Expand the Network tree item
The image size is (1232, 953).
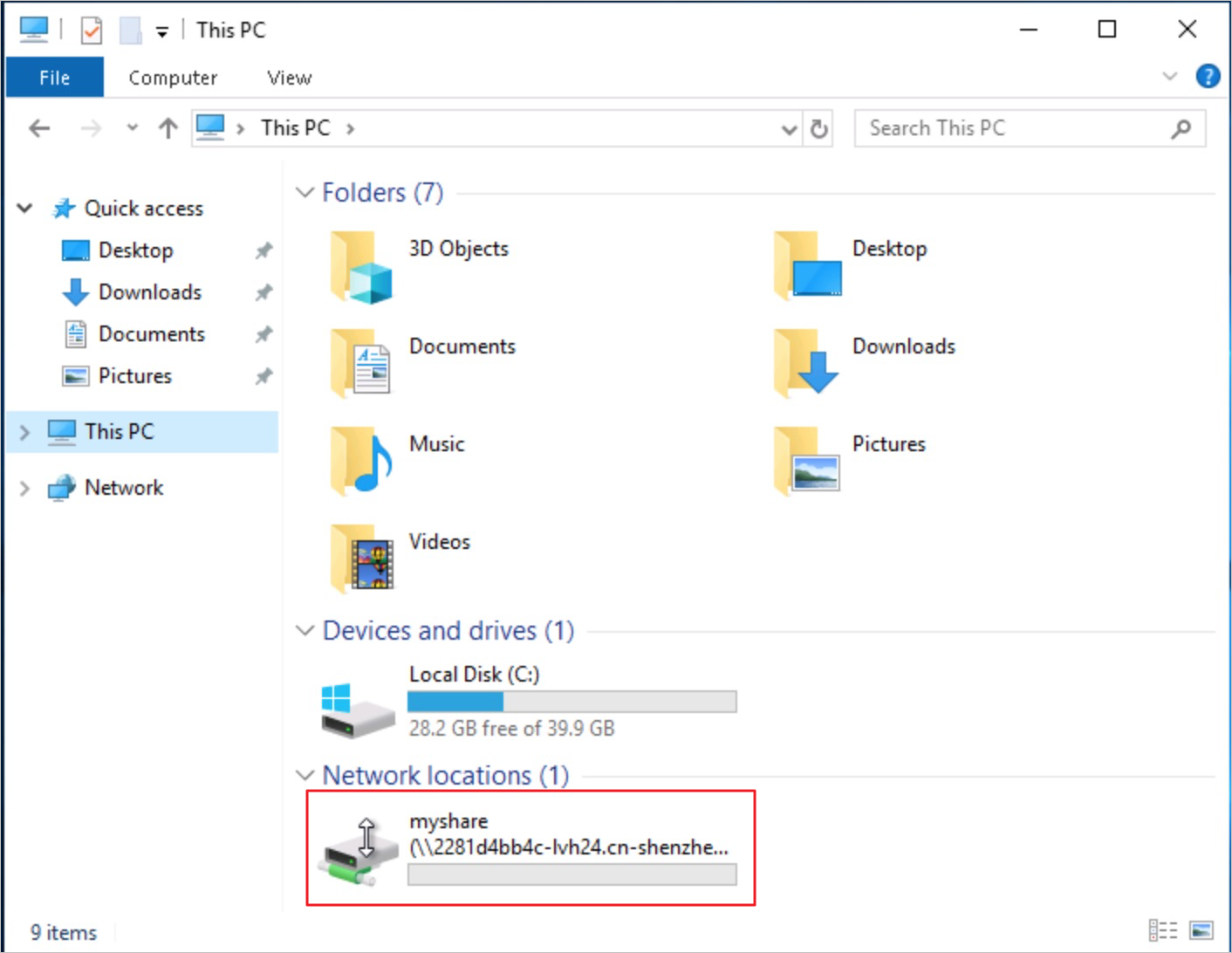[24, 488]
